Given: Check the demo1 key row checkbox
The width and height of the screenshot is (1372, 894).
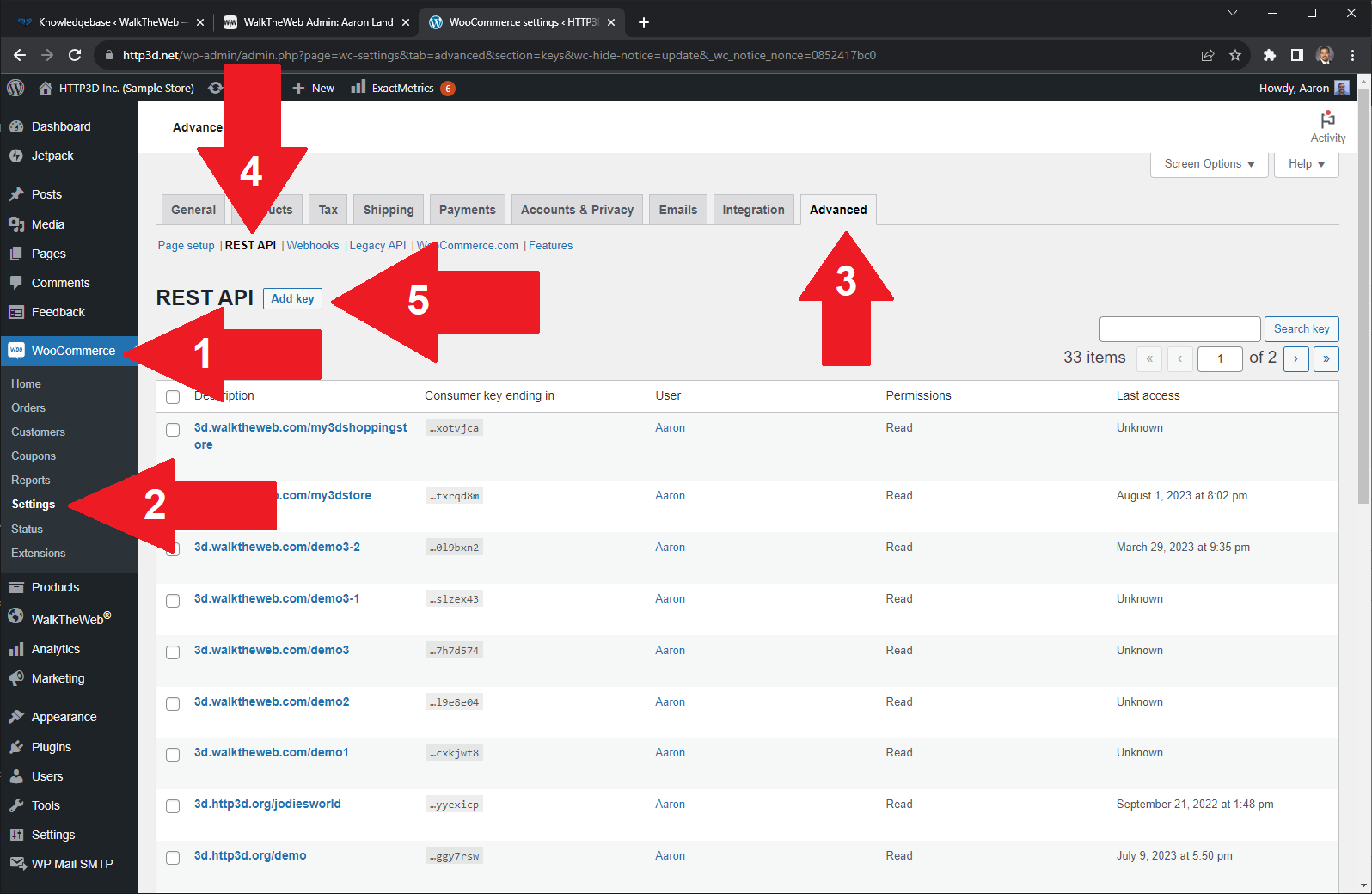Looking at the screenshot, I should [x=173, y=755].
